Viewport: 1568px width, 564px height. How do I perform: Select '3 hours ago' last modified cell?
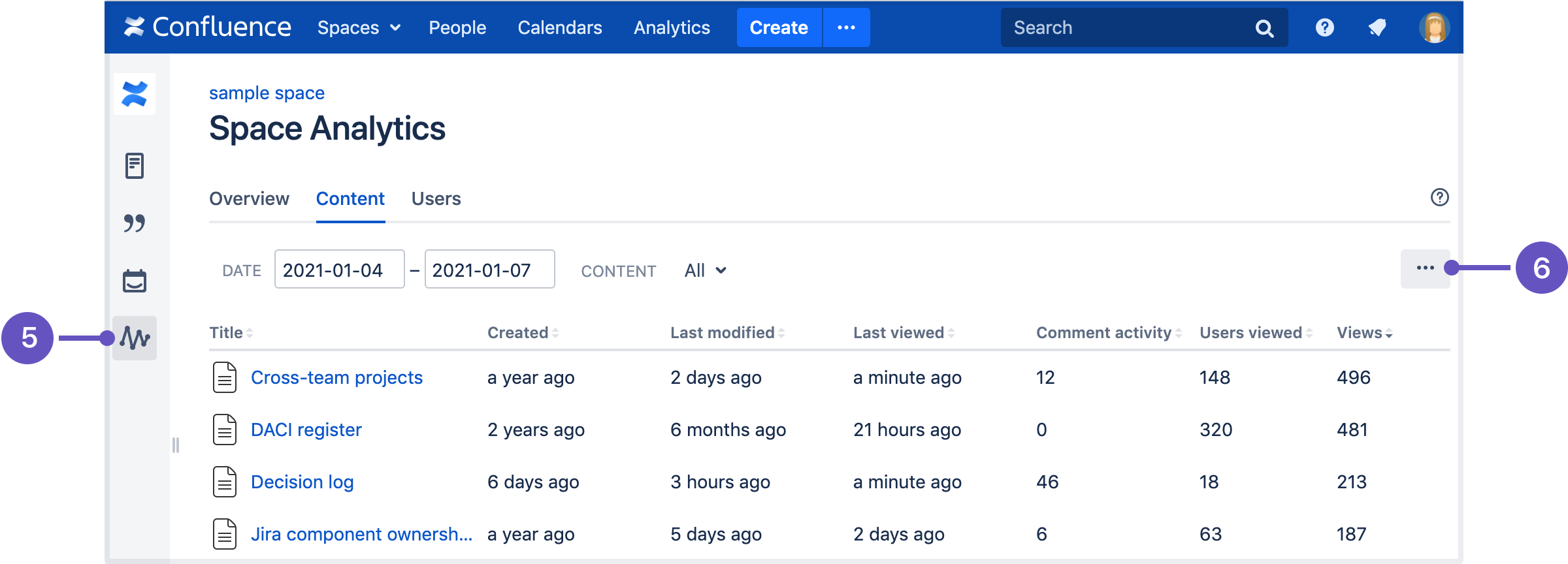[x=720, y=482]
